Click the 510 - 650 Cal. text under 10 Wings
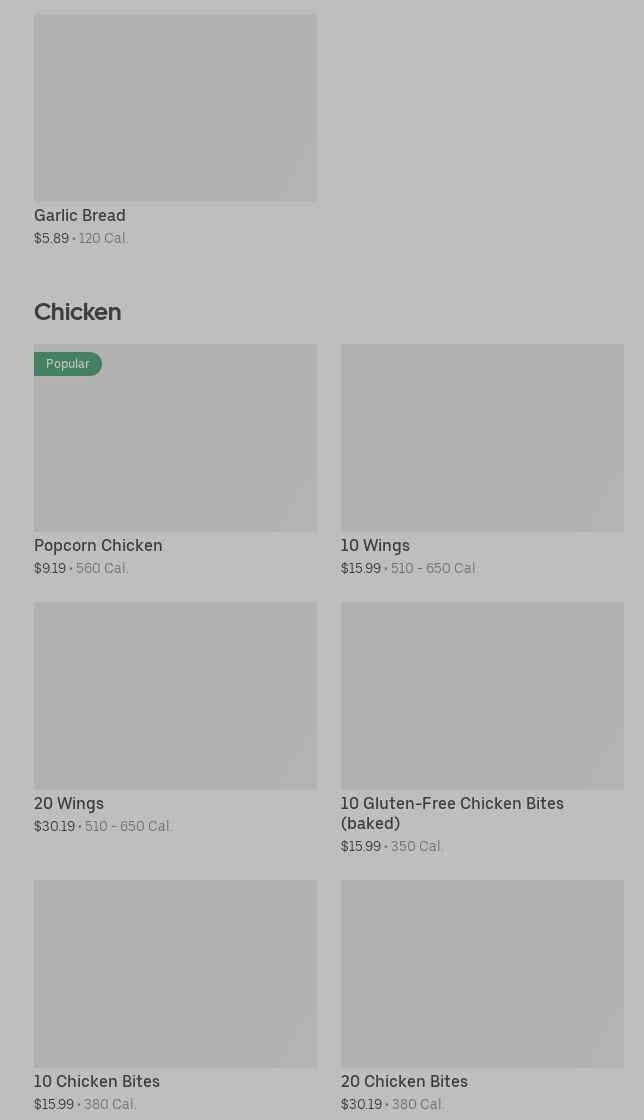 [x=434, y=568]
